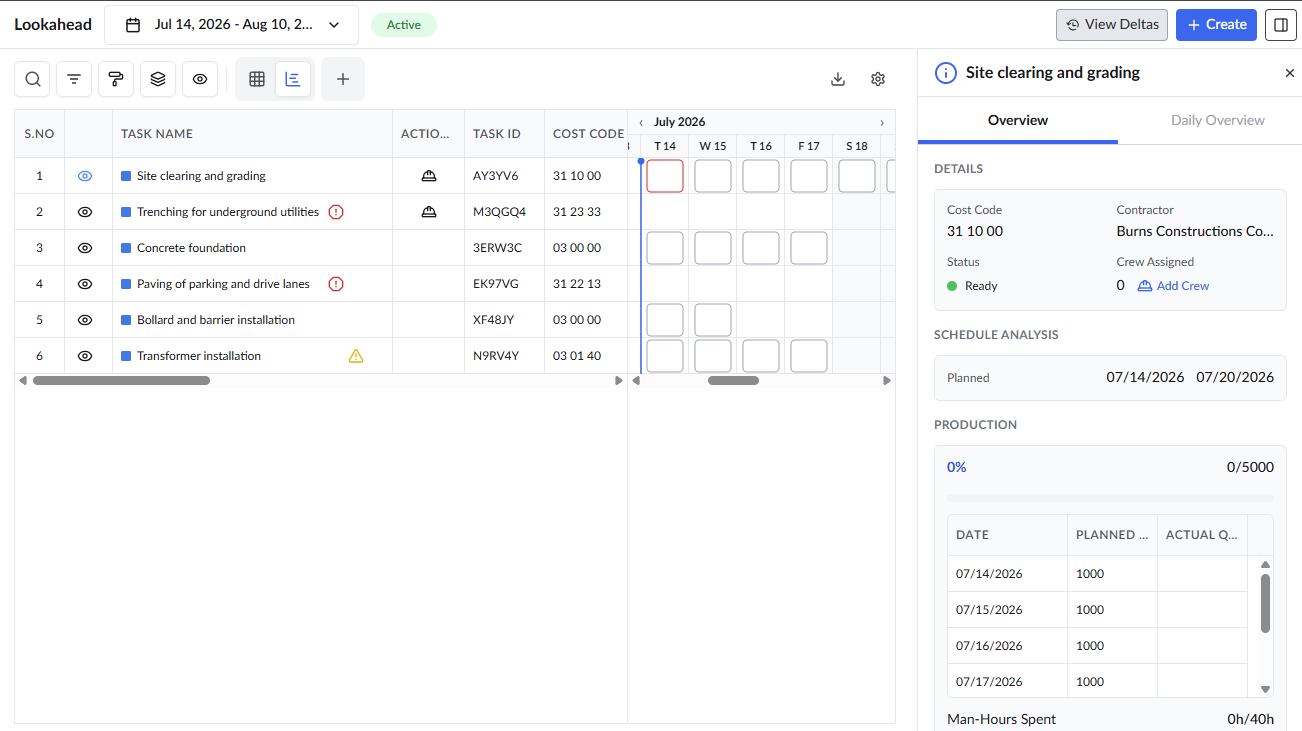Viewport: 1302px width, 731px height.
Task: Click the production progress bar
Action: pos(1110,498)
